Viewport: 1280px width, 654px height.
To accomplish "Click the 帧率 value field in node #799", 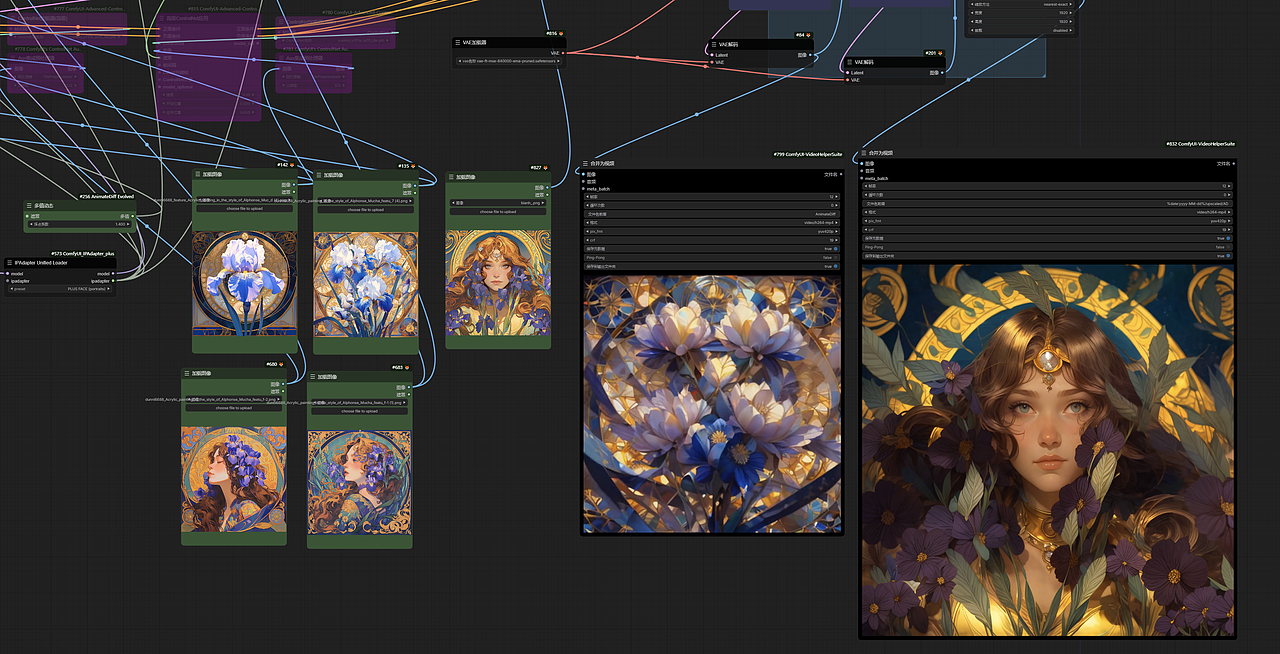I will click(711, 196).
